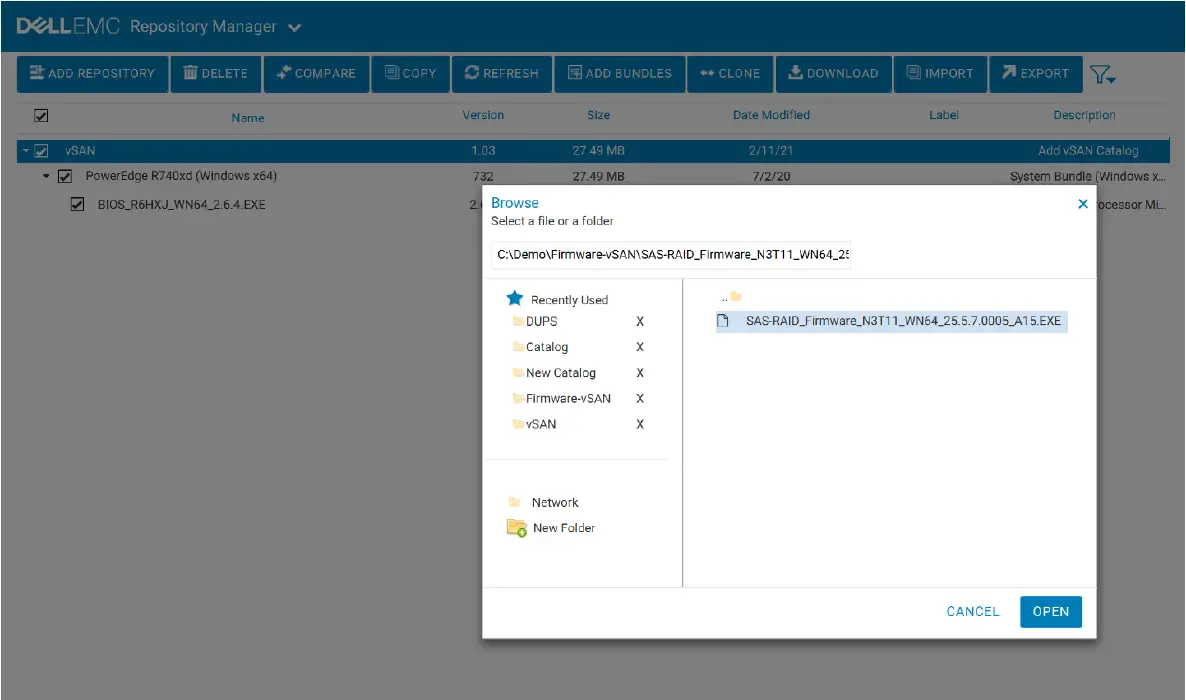The height and width of the screenshot is (700, 1186).
Task: Go up to the parent folder
Action: [x=731, y=297]
